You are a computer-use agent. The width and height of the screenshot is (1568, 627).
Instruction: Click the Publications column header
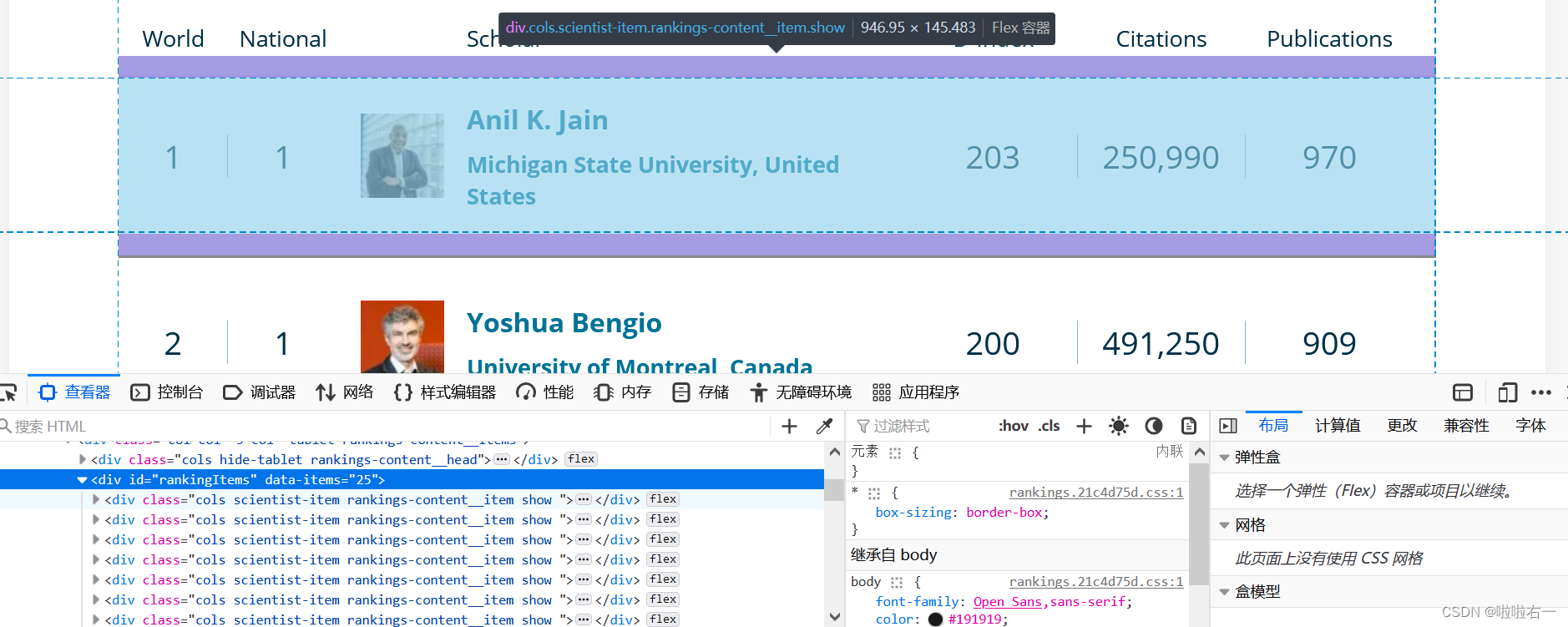(1330, 39)
